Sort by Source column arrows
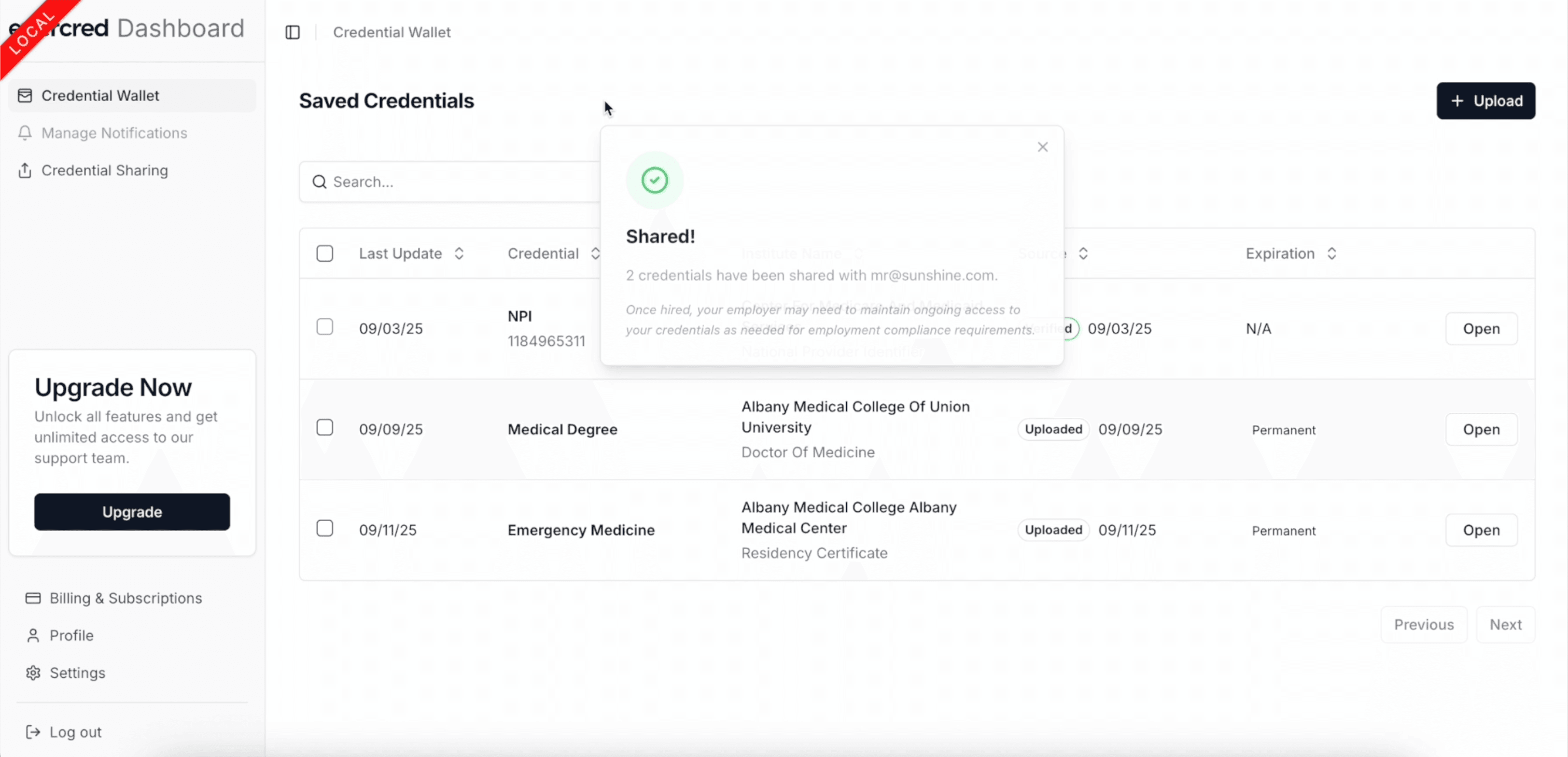This screenshot has width=1568, height=757. [x=1084, y=253]
